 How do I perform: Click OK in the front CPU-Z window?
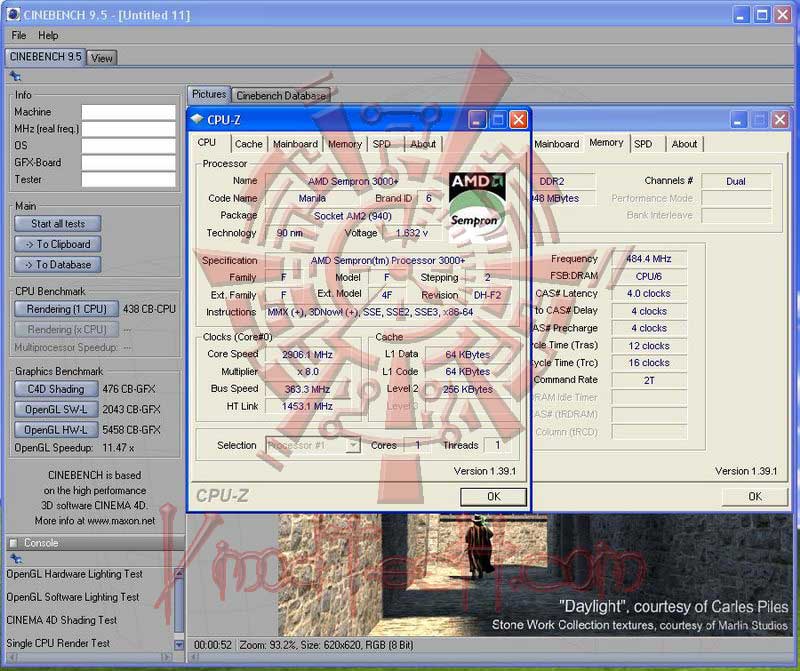[493, 496]
